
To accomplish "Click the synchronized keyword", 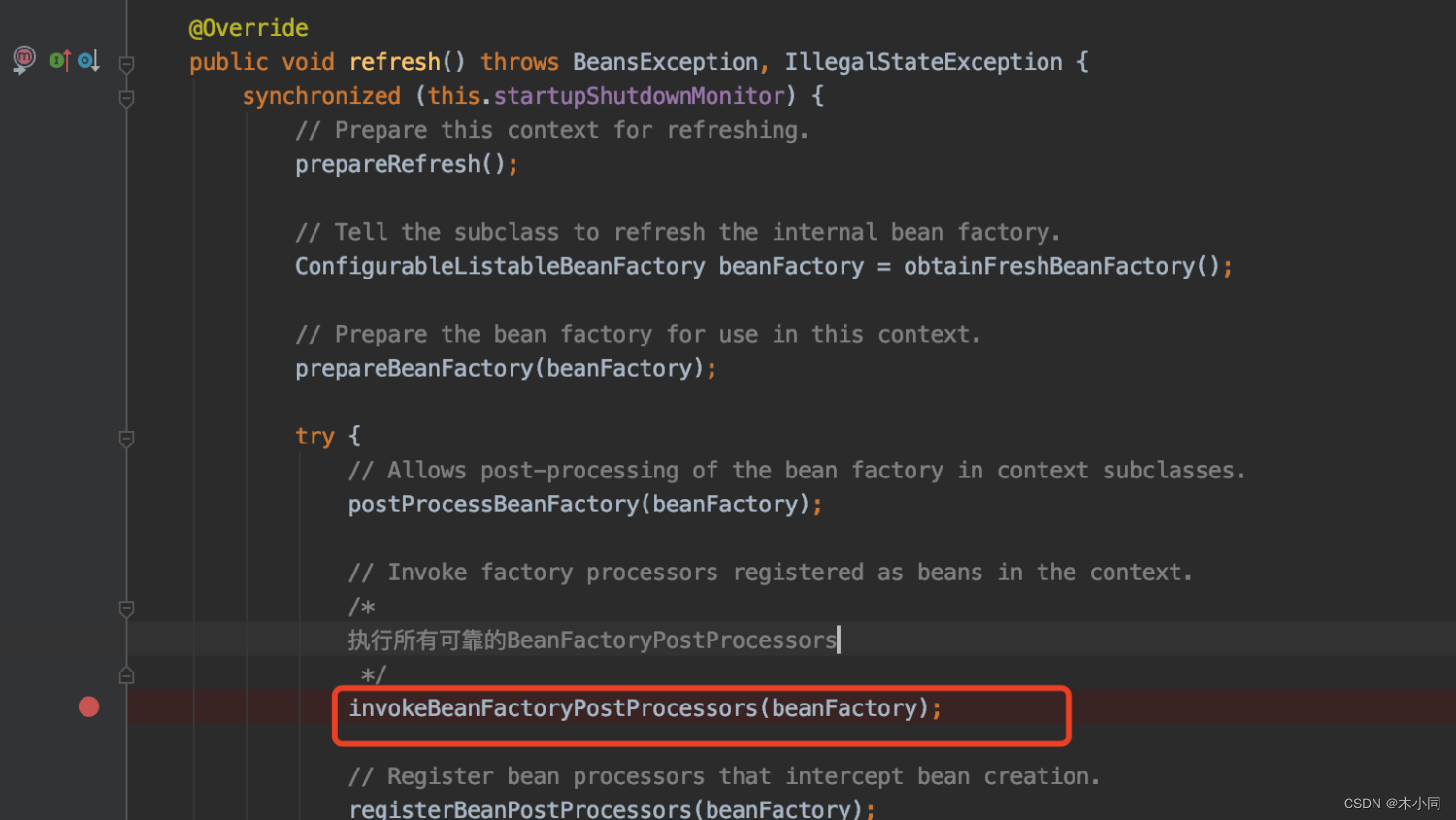I will (x=321, y=96).
